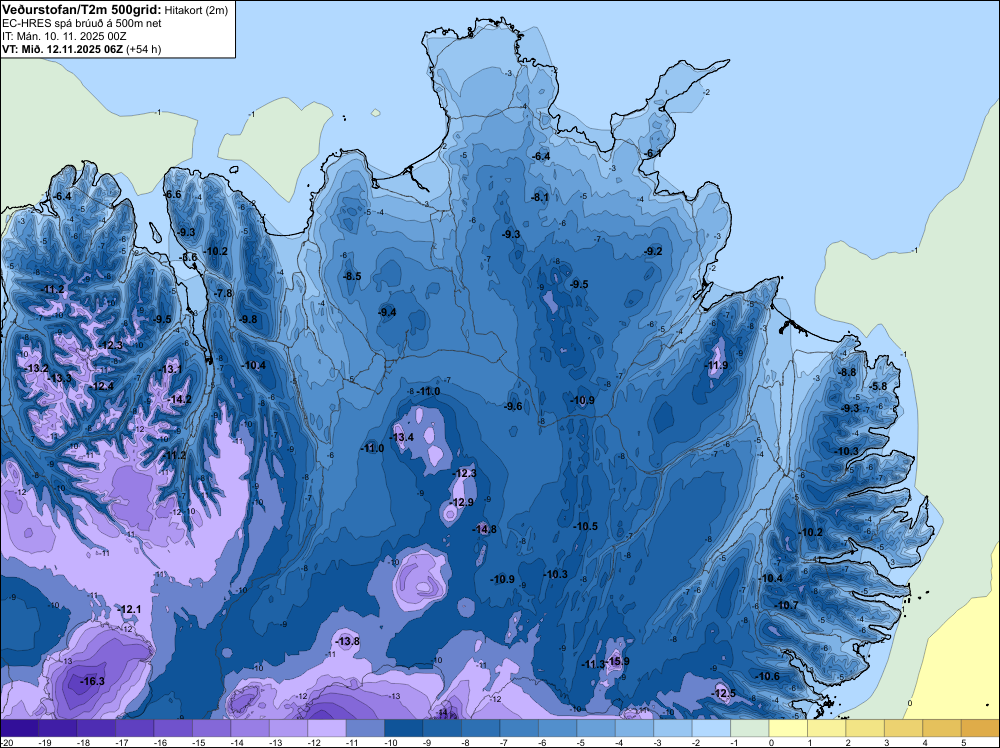This screenshot has height=748, width=1000.
Task: Click the -13.3 temperature reading
Action: 60,379
